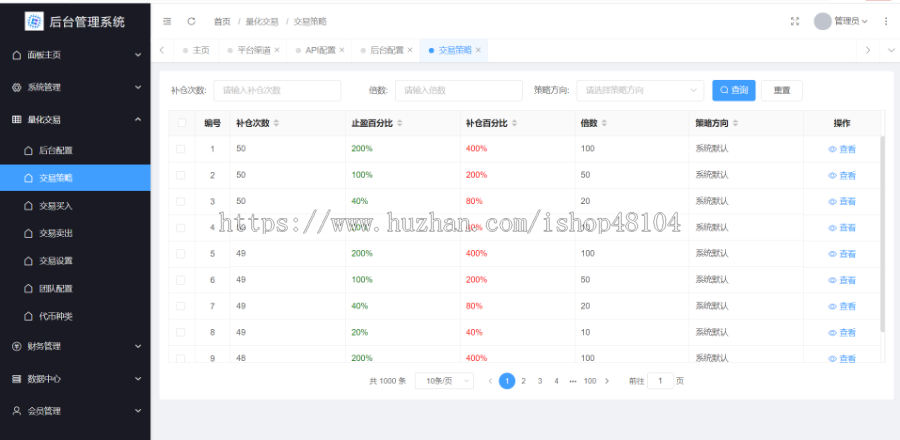
Task: Check the checkbox for row 3
Action: coord(181,201)
